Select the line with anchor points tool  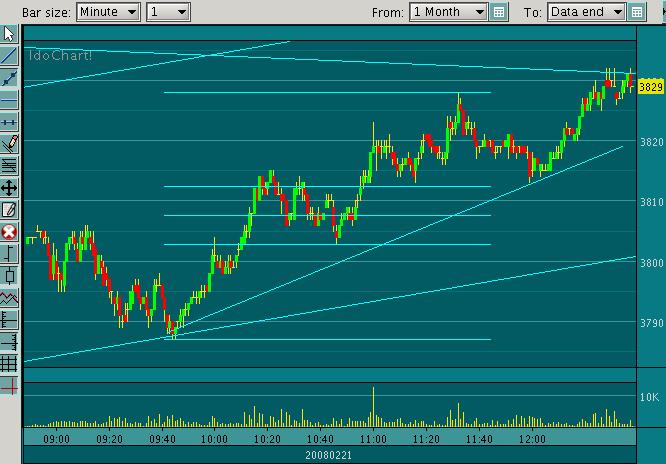(9, 78)
